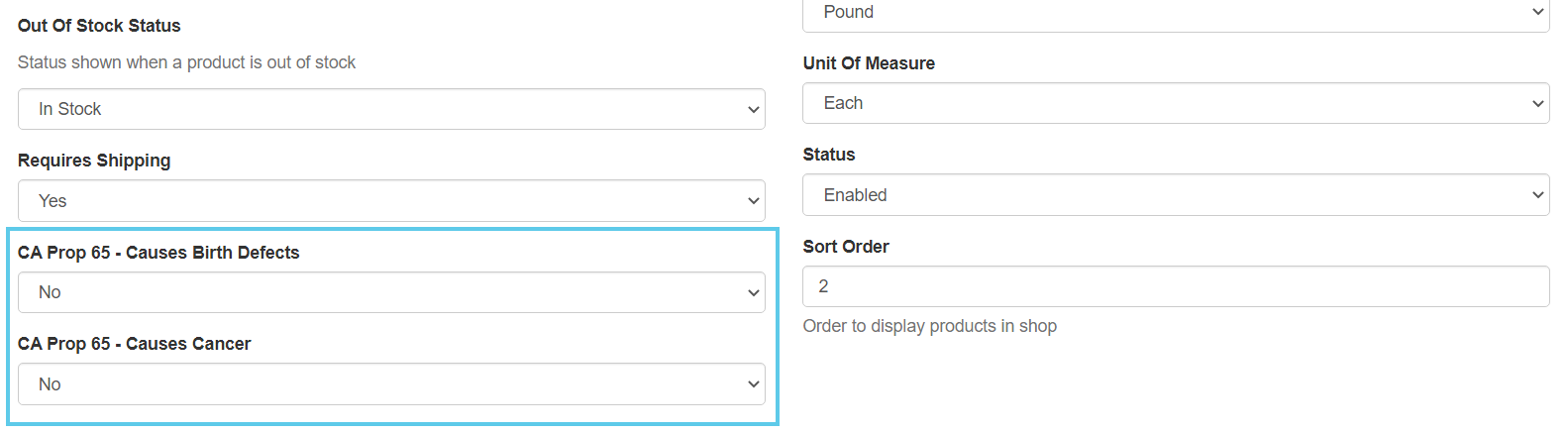Click the chevron arrow on the Enabled select

point(1537,195)
